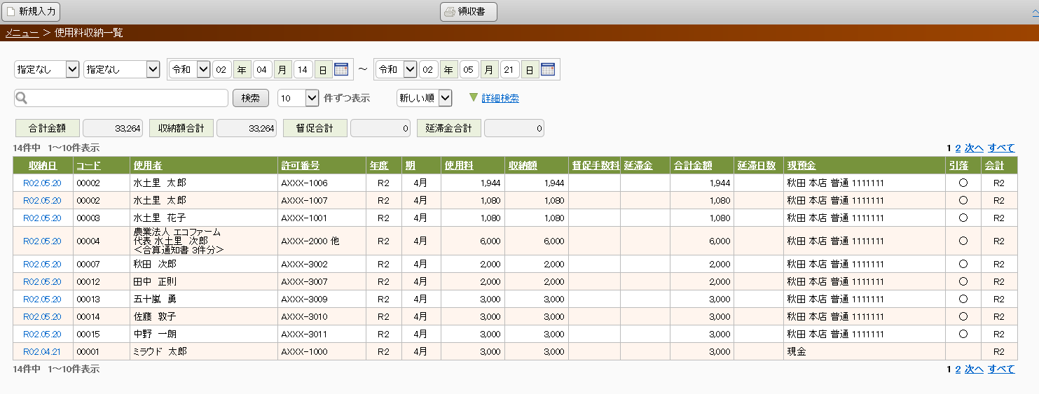1039x394 pixels.
Task: Open R02.05.20 date link for 水土里 花子
Action: click(42, 217)
